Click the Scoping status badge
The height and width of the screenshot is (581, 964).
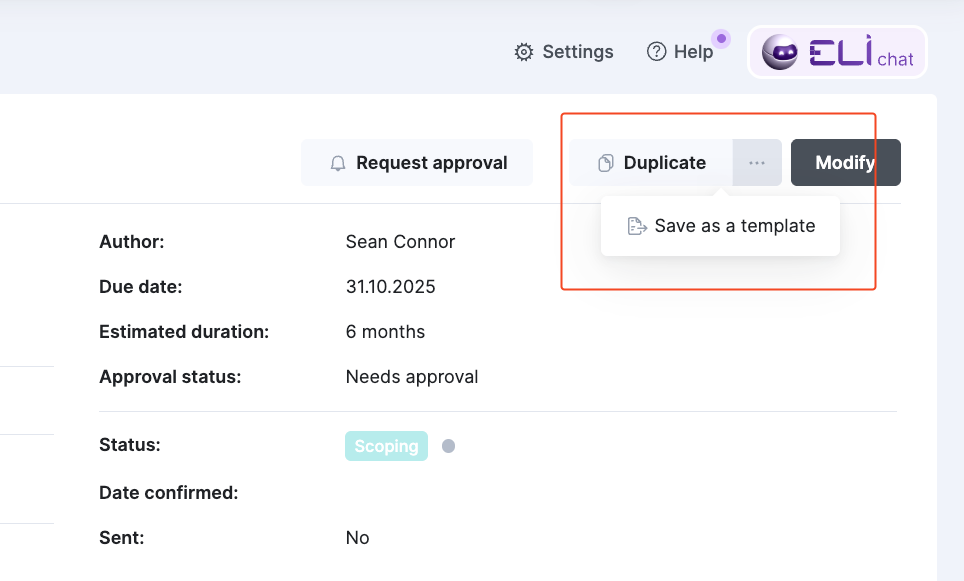386,446
